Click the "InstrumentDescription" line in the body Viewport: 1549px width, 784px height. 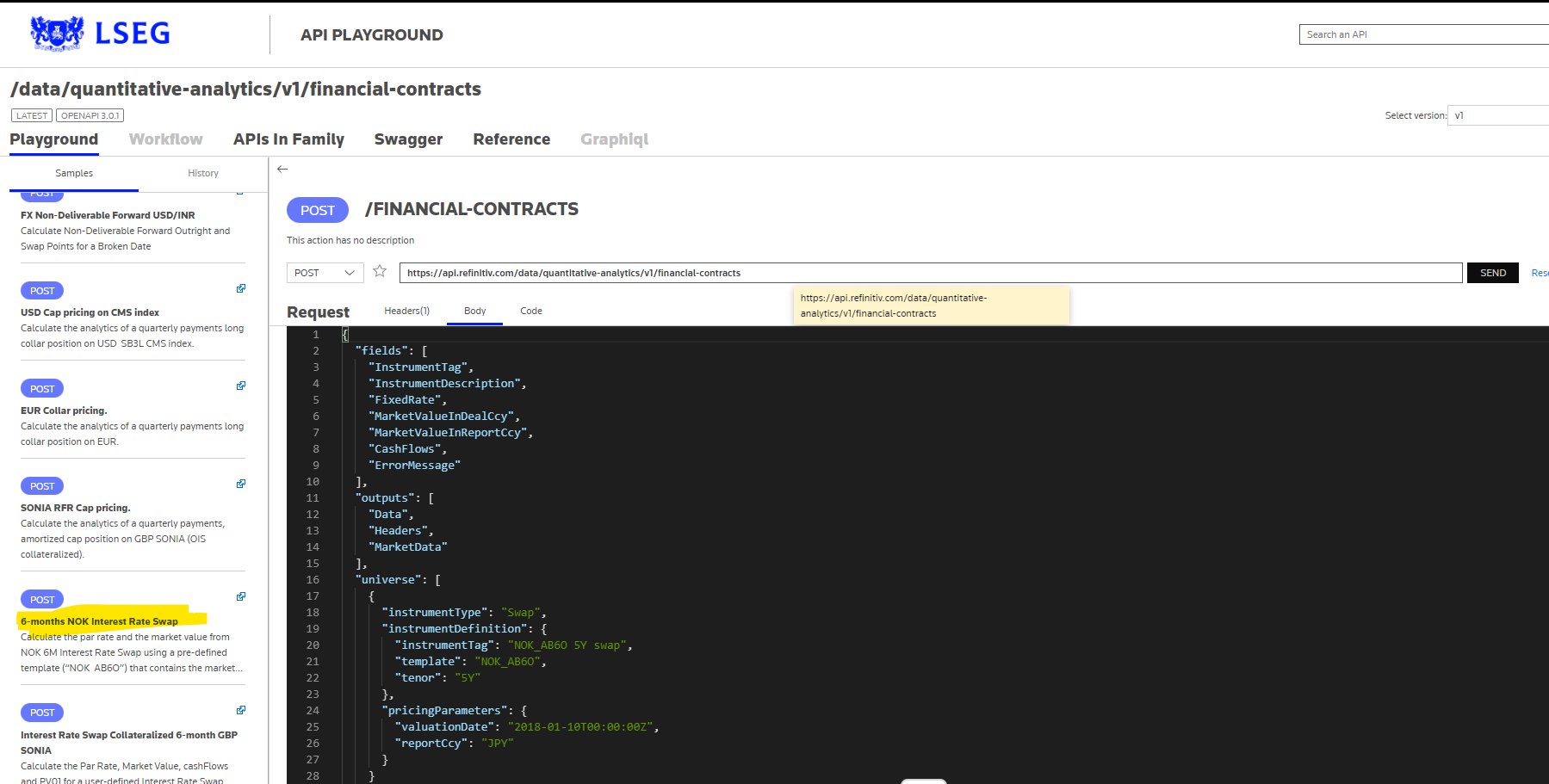(447, 383)
